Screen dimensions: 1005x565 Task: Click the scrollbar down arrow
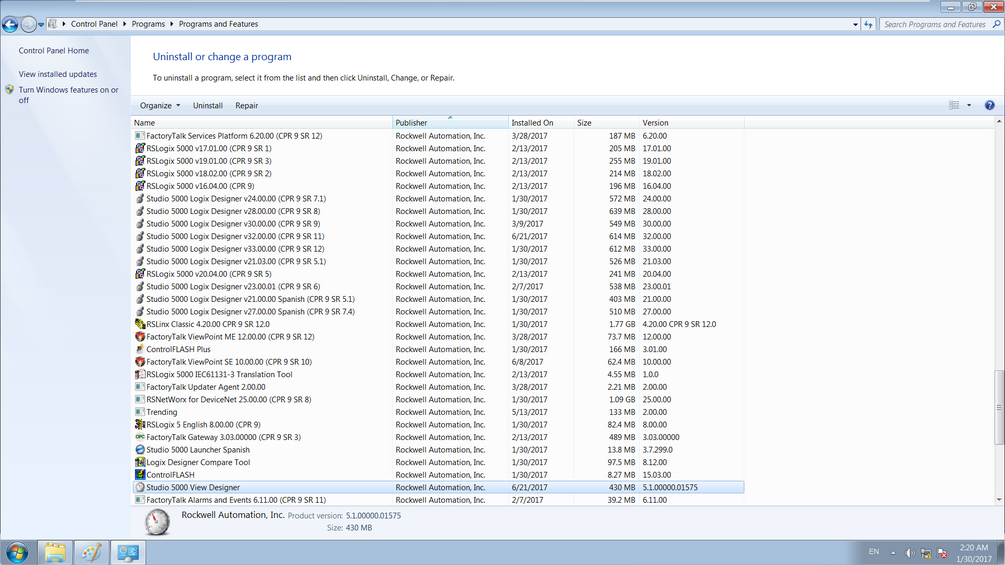(x=999, y=500)
